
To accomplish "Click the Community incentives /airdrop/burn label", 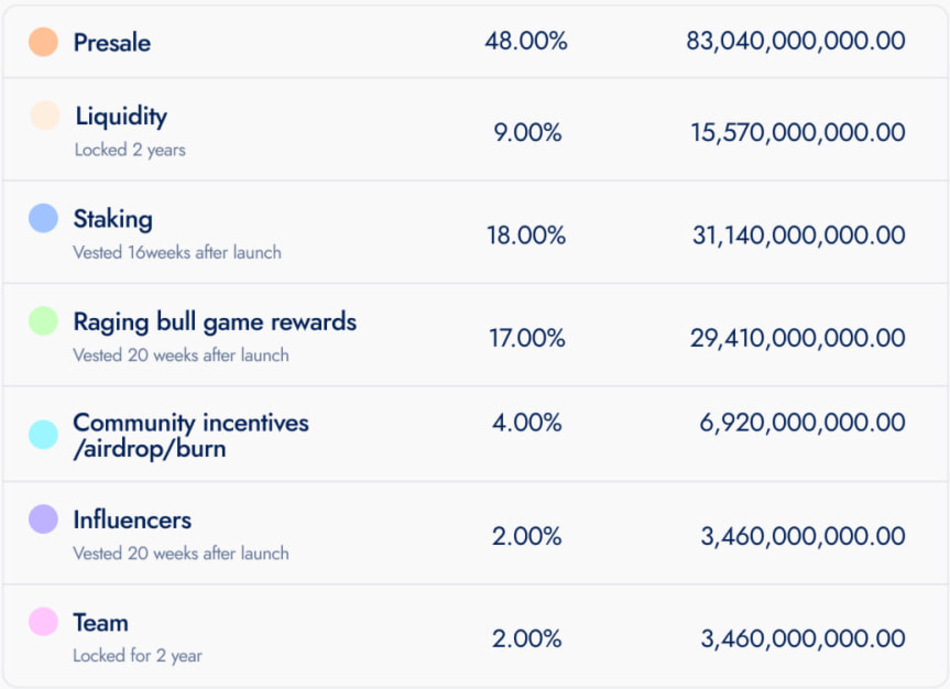I will pyautogui.click(x=191, y=436).
